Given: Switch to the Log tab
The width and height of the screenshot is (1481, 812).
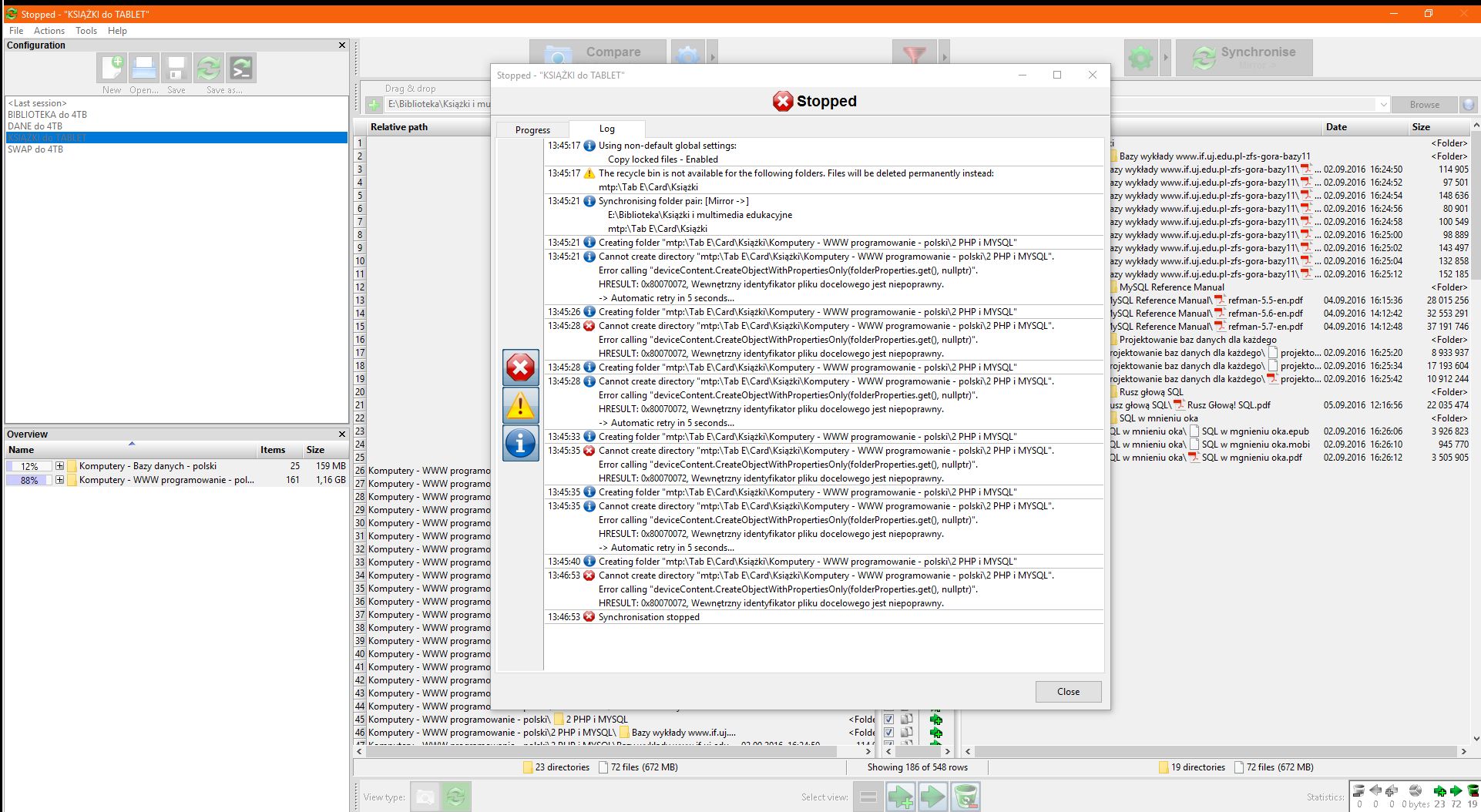Looking at the screenshot, I should click(x=607, y=129).
